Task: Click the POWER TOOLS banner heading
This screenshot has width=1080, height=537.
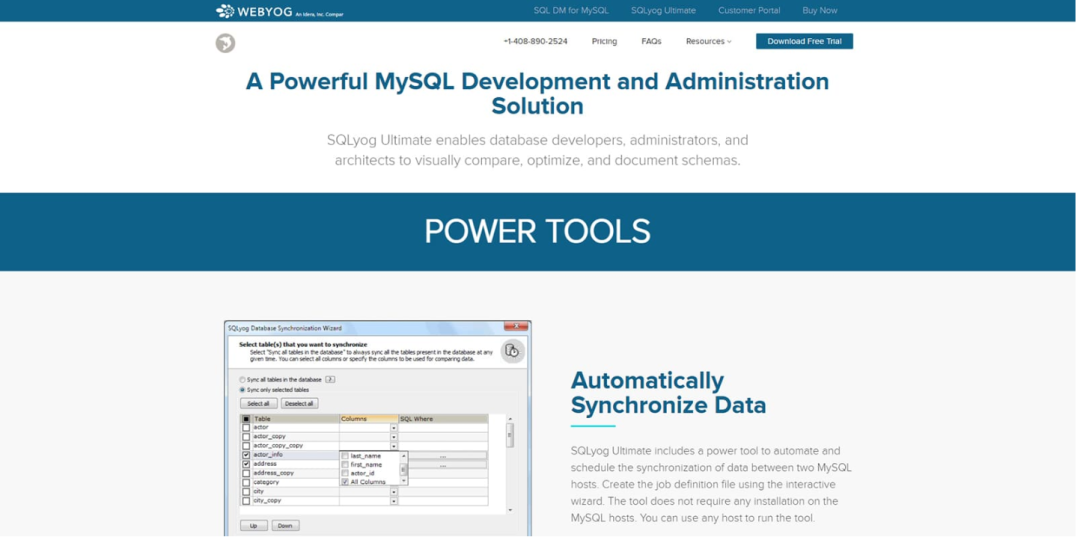Action: (x=537, y=231)
